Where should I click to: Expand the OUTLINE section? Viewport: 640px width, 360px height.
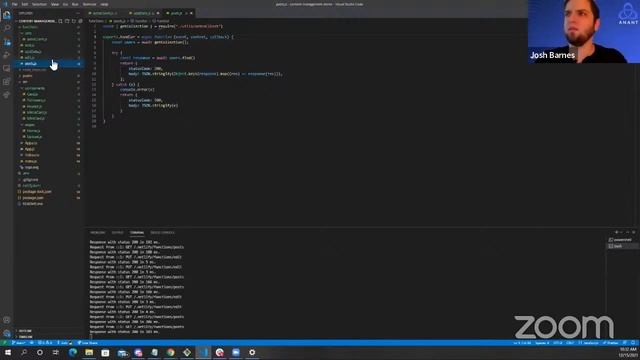pos(49,331)
